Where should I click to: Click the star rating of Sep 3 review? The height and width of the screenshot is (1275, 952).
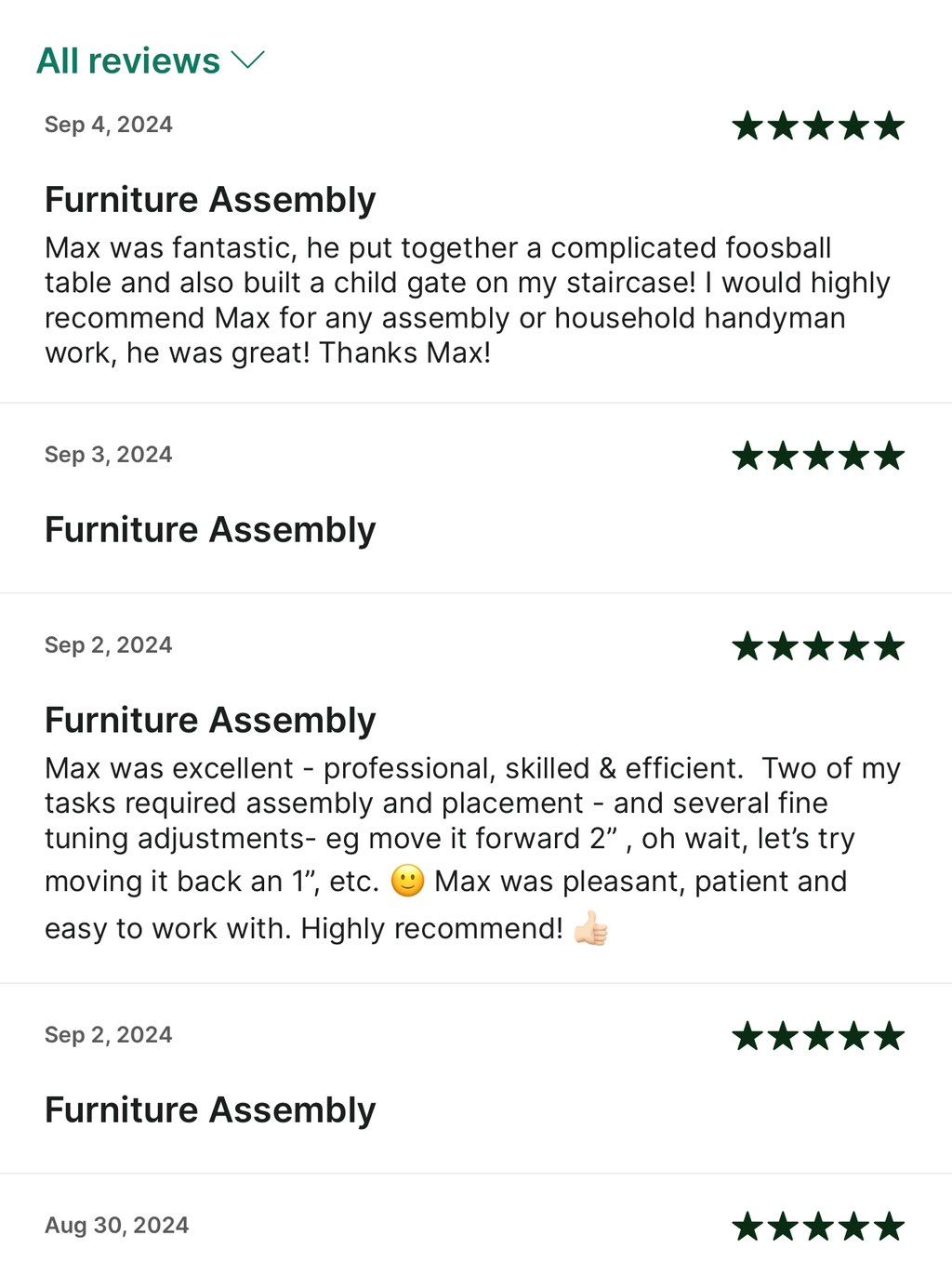tap(818, 456)
